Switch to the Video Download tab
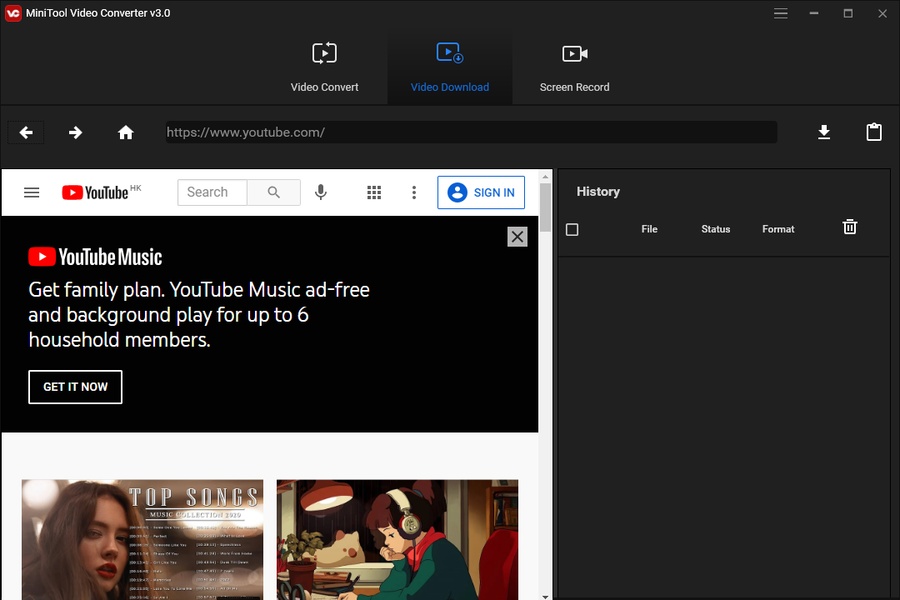 pyautogui.click(x=450, y=67)
